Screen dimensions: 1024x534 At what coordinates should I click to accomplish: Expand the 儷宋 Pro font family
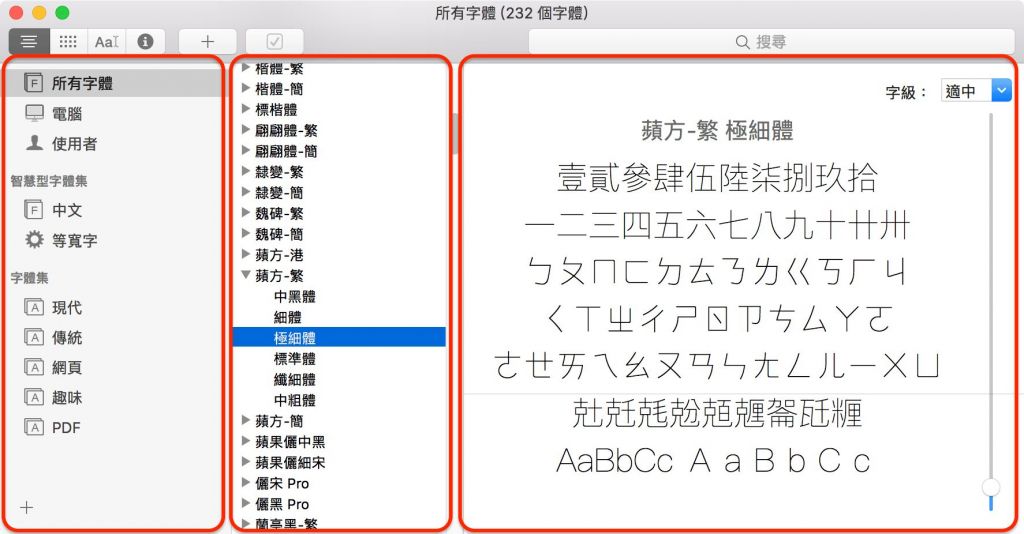246,483
